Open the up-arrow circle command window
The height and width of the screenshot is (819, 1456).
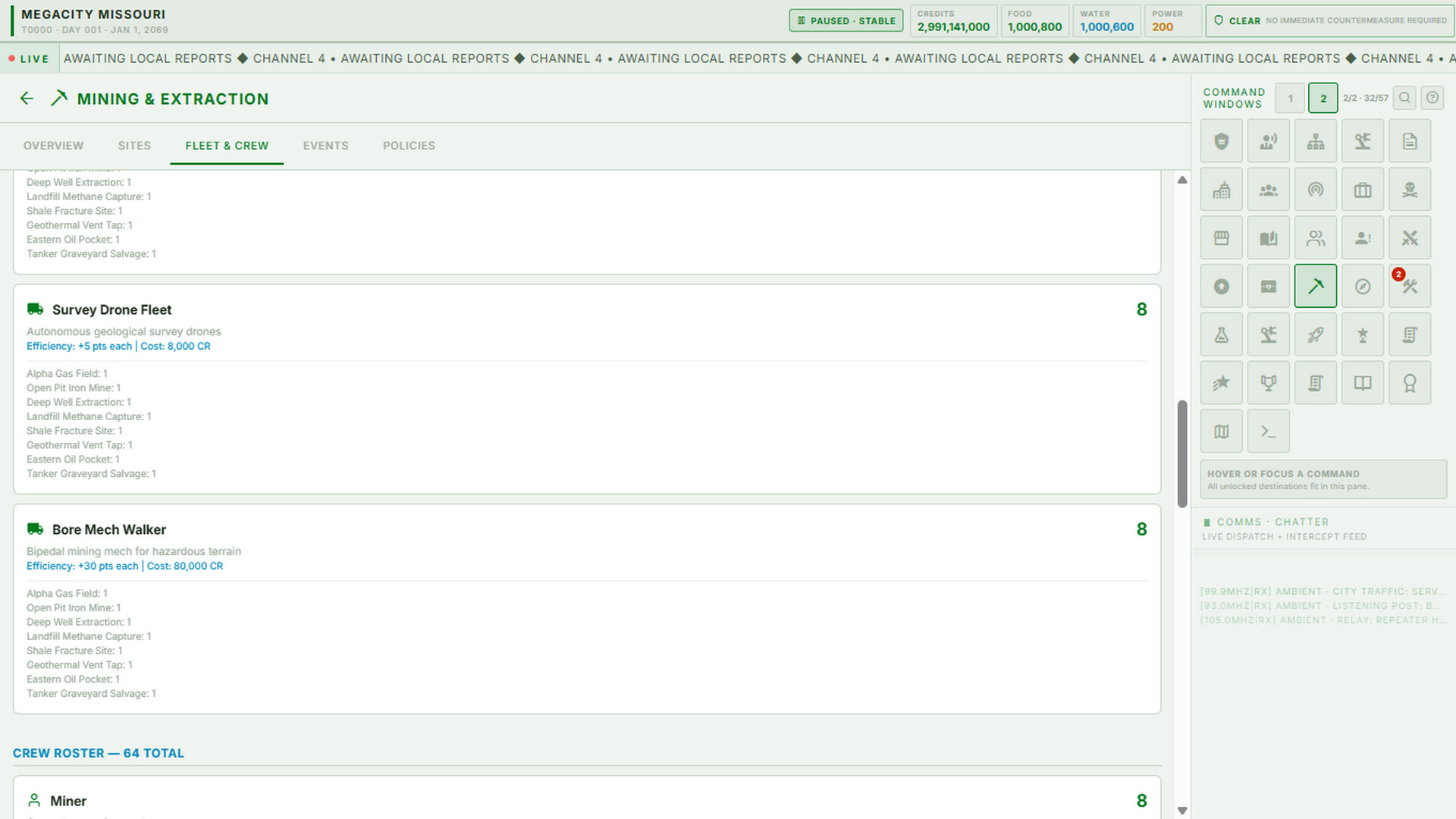click(x=1221, y=287)
